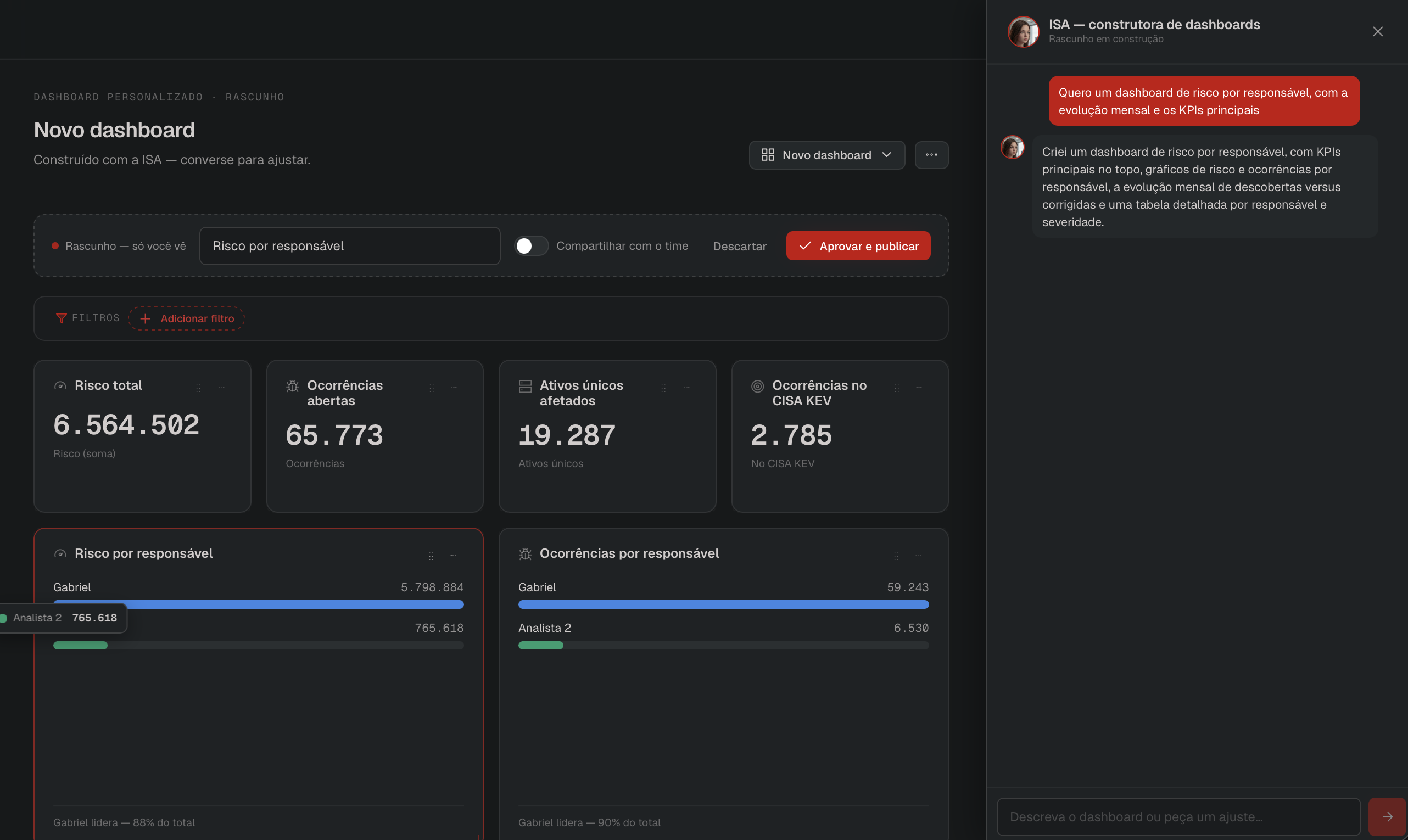The width and height of the screenshot is (1408, 840).
Task: Click the Analista 2 765.618 tooltip
Action: [x=63, y=618]
